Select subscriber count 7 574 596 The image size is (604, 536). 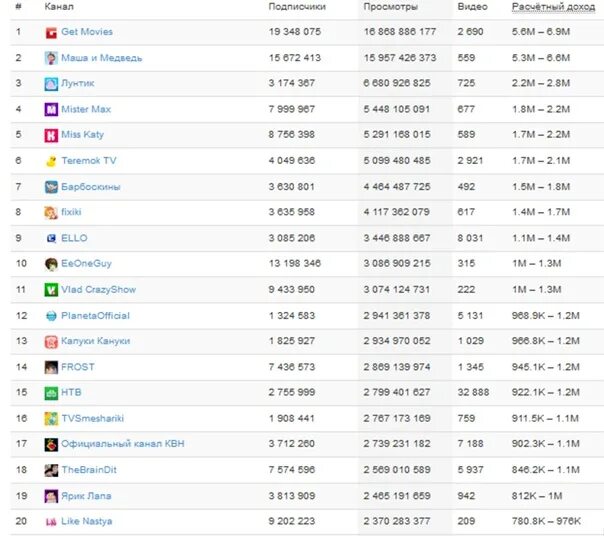(292, 470)
